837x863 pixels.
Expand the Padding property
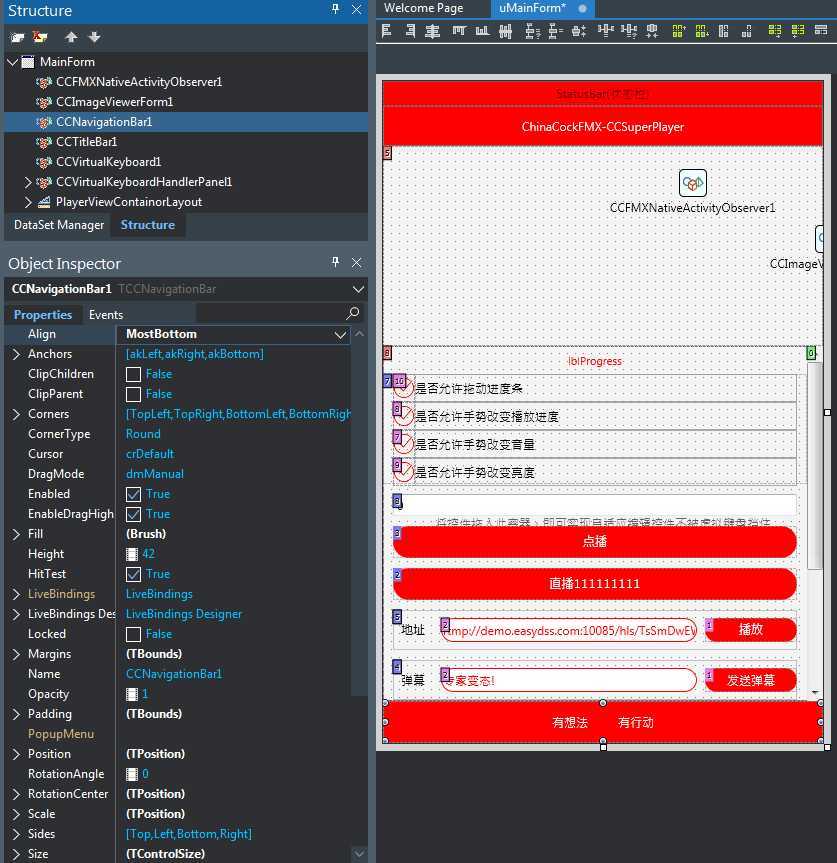[16, 714]
